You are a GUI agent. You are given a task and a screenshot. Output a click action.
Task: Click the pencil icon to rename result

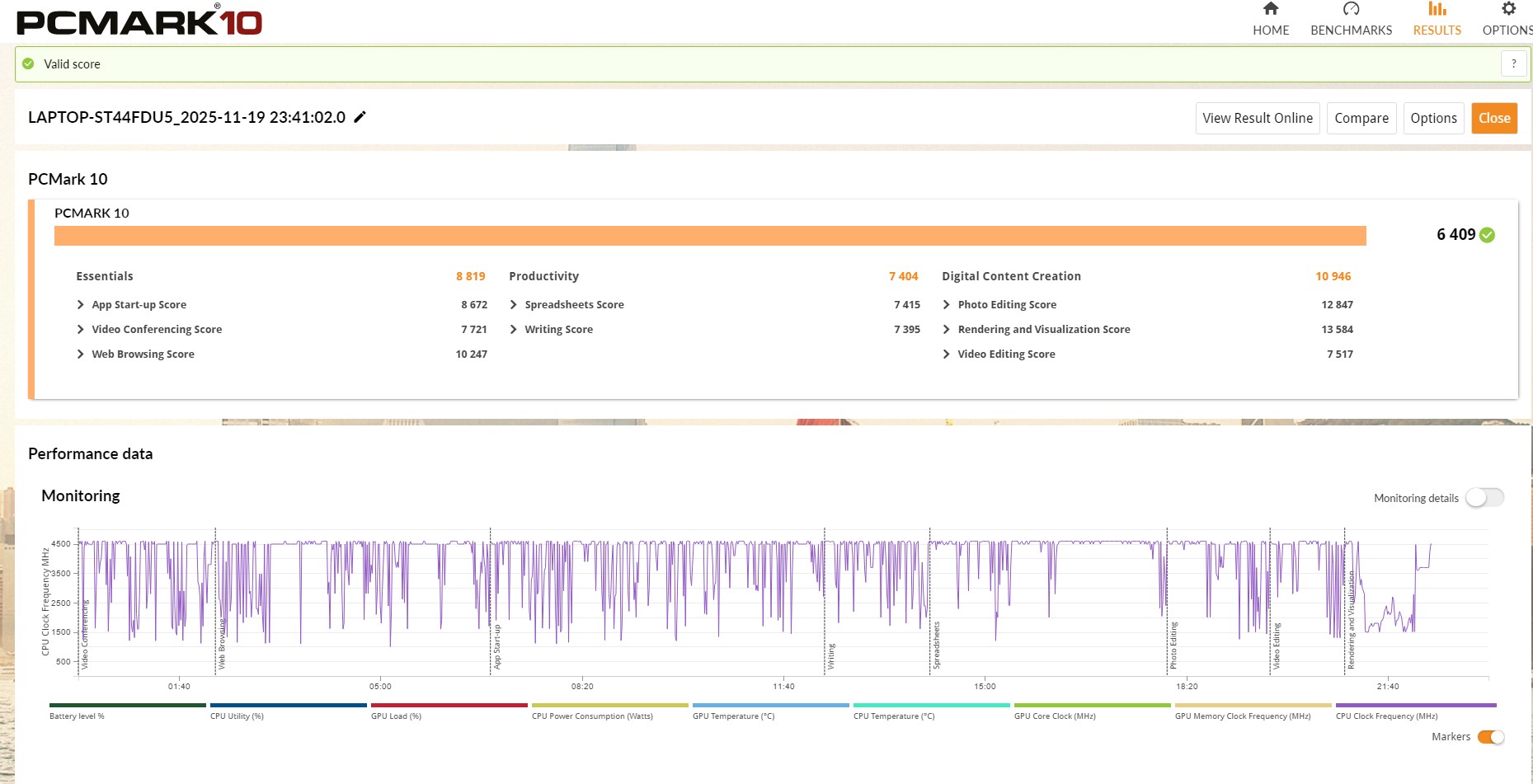click(360, 117)
